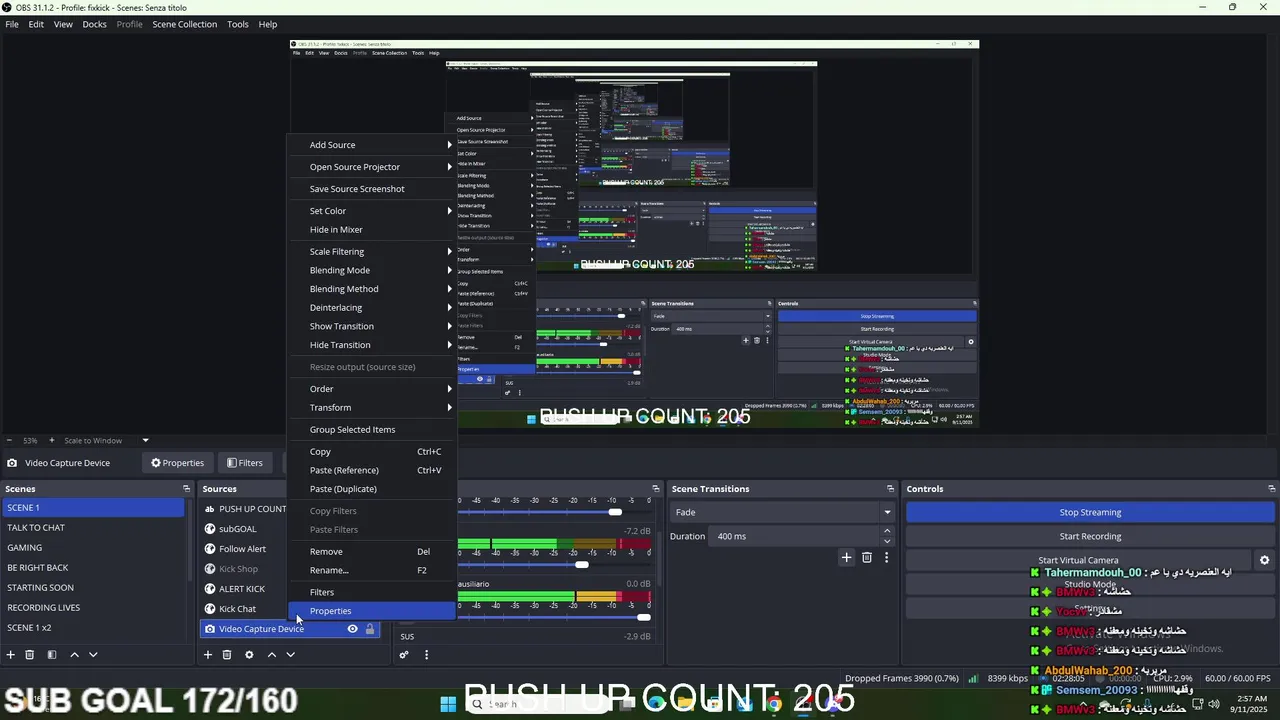Image resolution: width=1280 pixels, height=720 pixels.
Task: Open source properties gear in Sources toolbar
Action: tap(249, 655)
